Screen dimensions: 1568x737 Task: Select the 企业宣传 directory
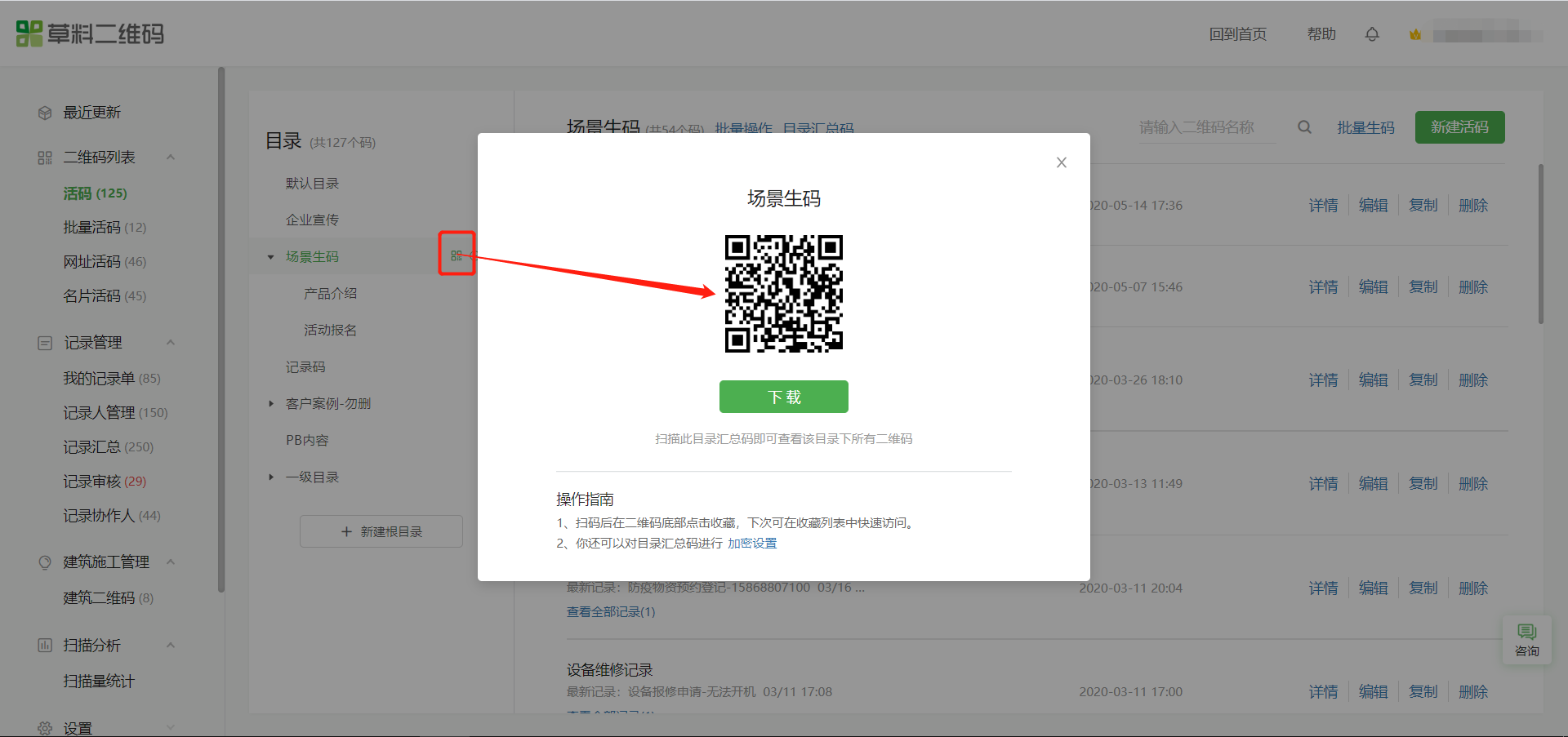[312, 220]
